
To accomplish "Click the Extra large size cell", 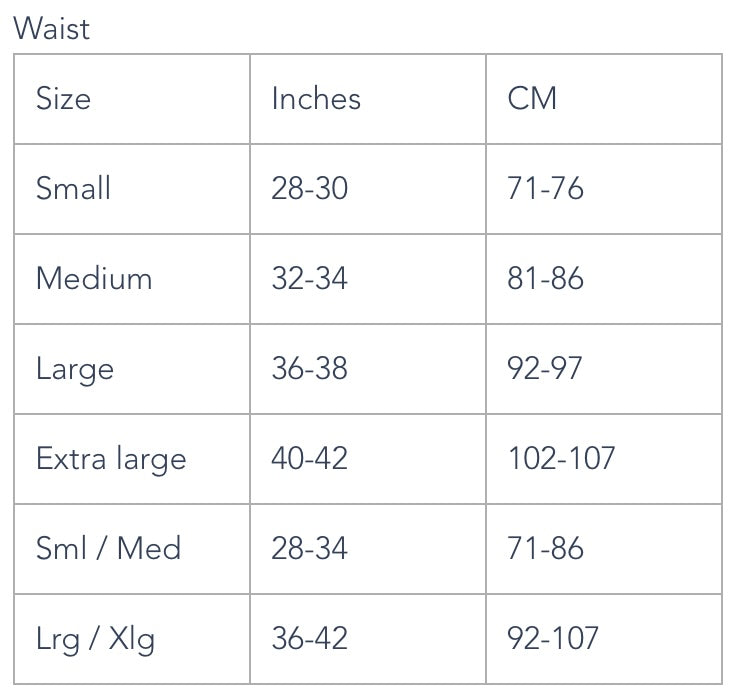I will tap(132, 459).
